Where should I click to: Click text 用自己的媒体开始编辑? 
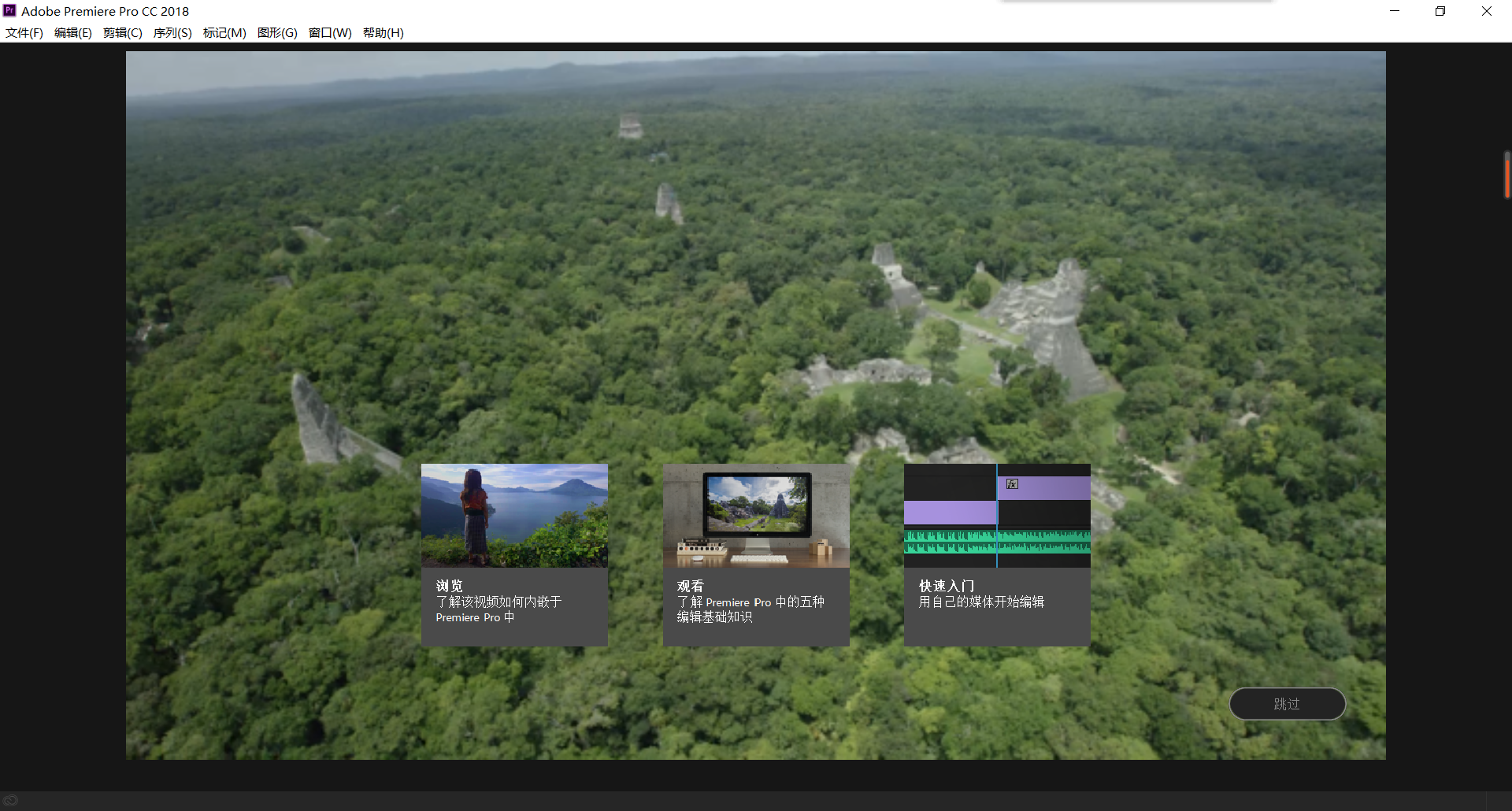981,602
